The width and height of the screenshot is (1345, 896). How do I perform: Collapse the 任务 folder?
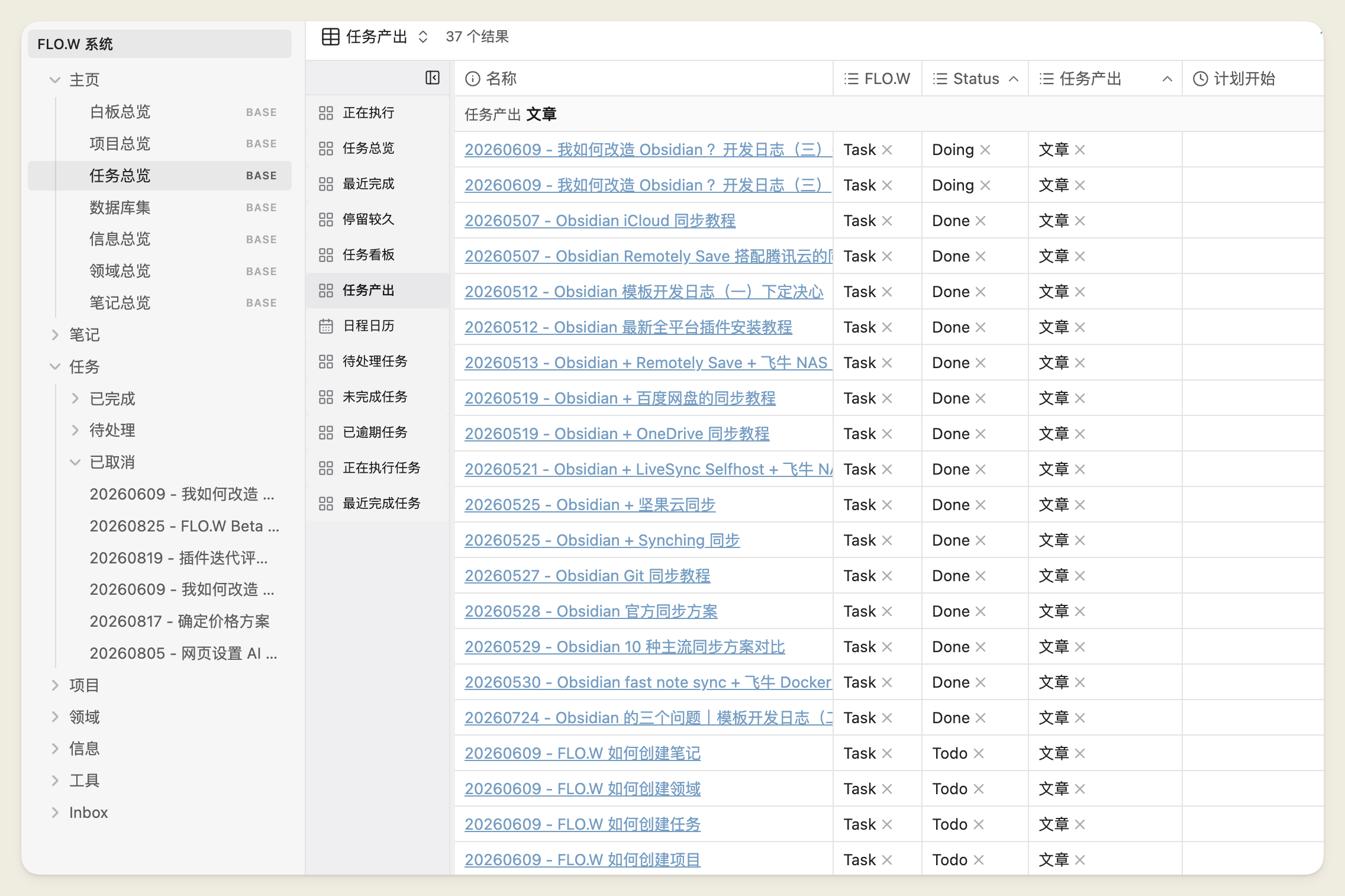coord(55,367)
